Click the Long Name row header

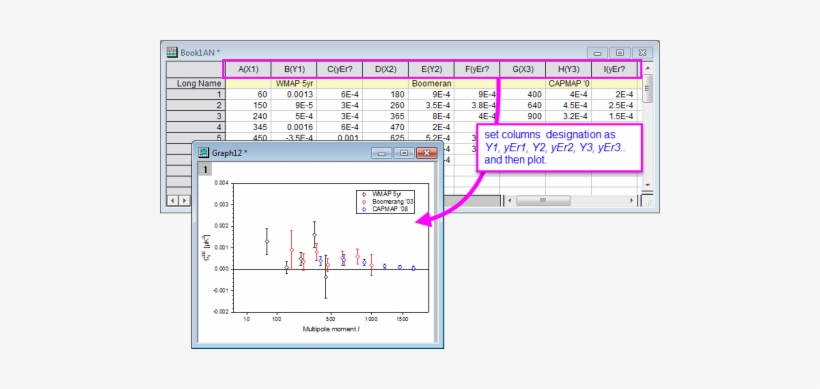196,83
